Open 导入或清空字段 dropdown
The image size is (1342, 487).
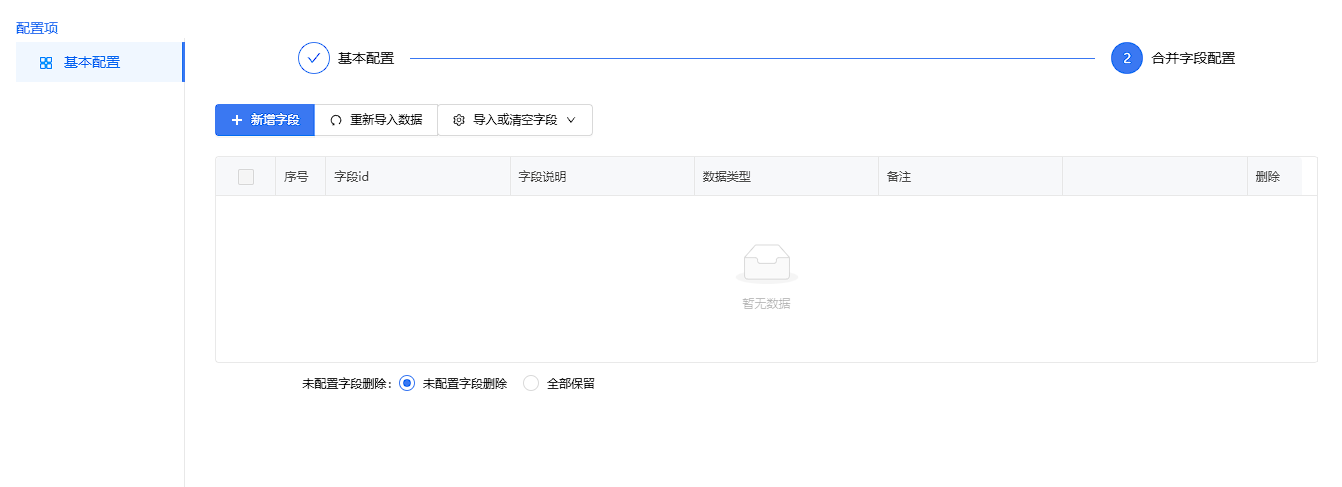coord(515,120)
